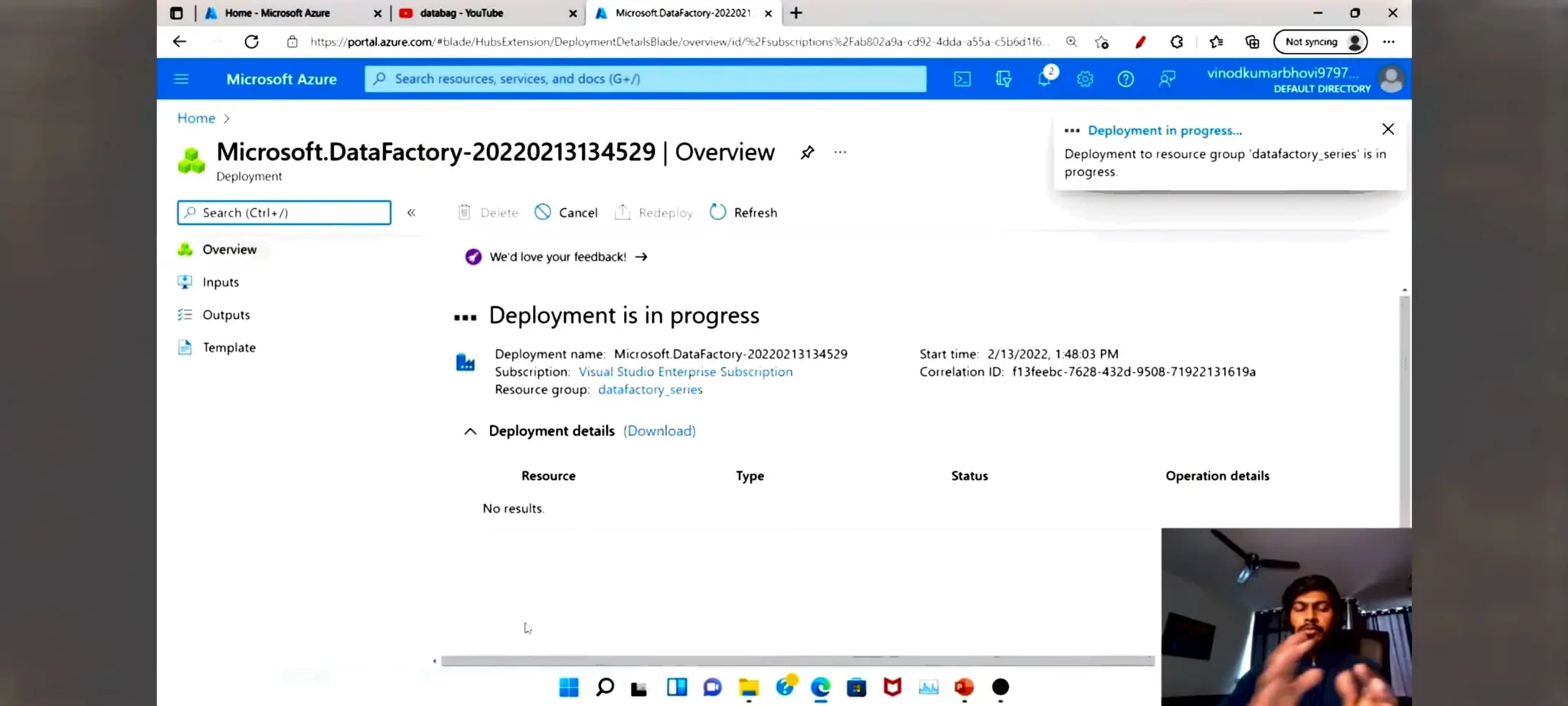
Task: Open Directories and subscriptions filter icon
Action: pyautogui.click(x=1003, y=79)
